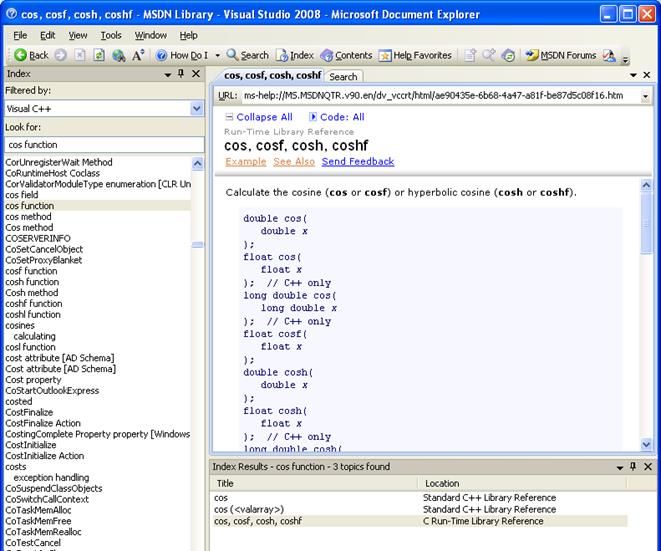This screenshot has width=661, height=551.
Task: Click the magnifier icon right of Help Favorites
Action: (x=489, y=55)
